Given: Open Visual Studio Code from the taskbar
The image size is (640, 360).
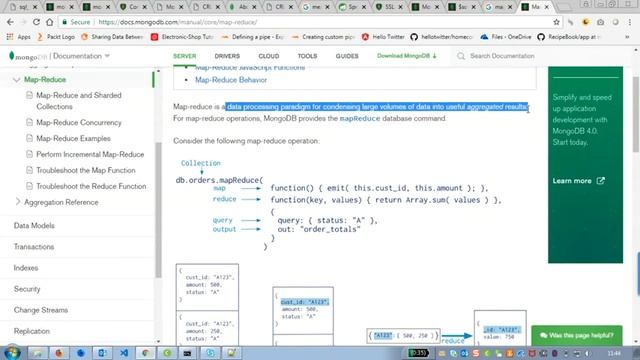Looking at the screenshot, I should pos(124,353).
